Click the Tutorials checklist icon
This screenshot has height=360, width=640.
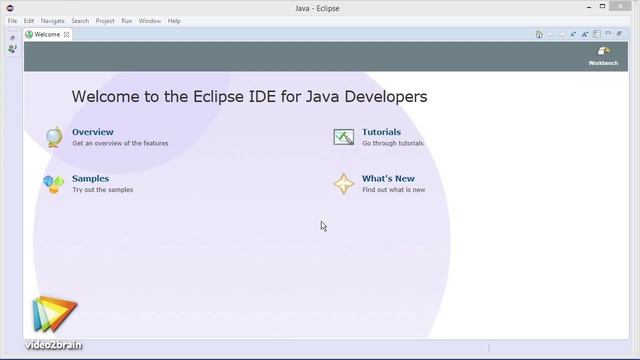(x=344, y=137)
